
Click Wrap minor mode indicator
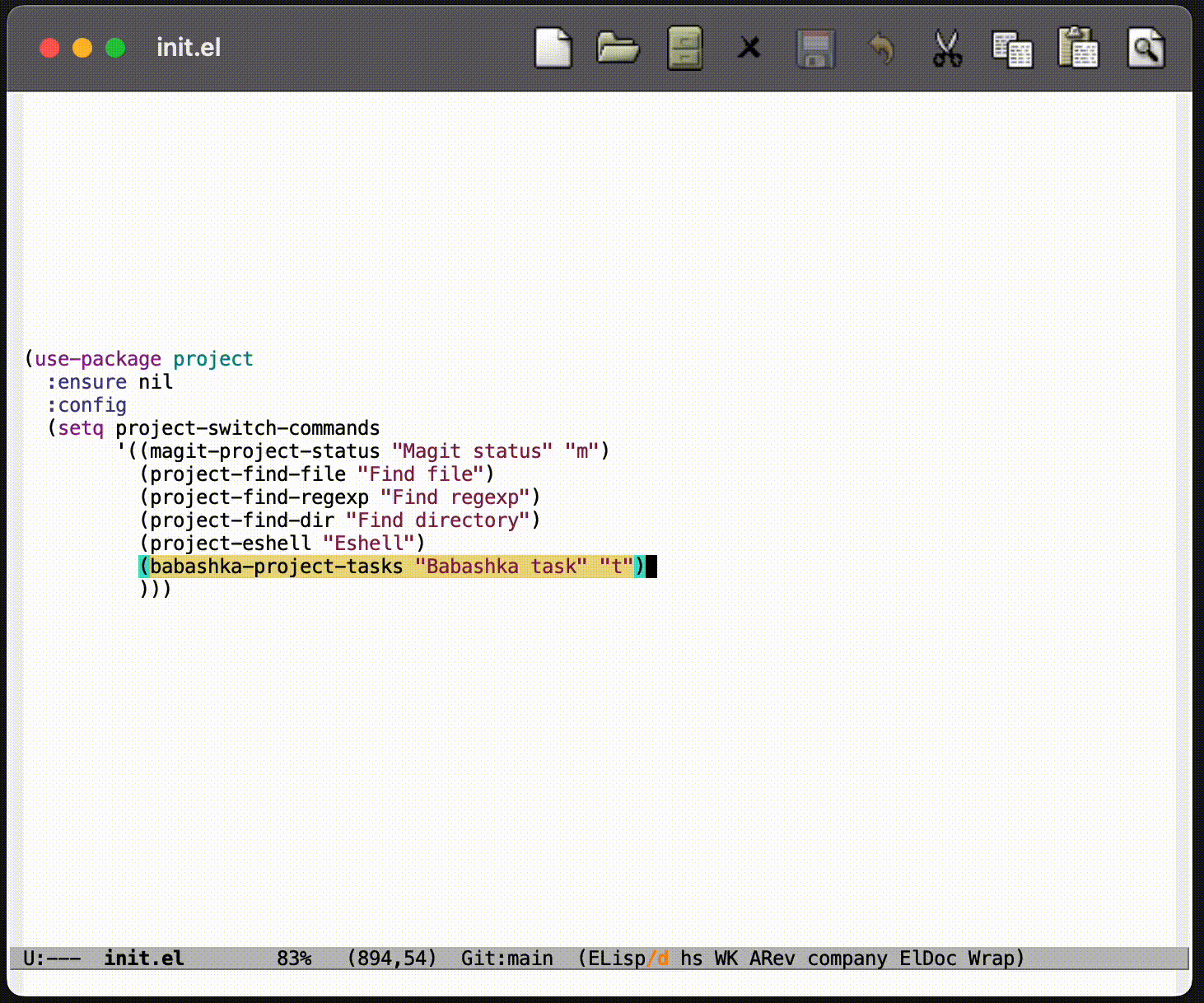[x=991, y=958]
